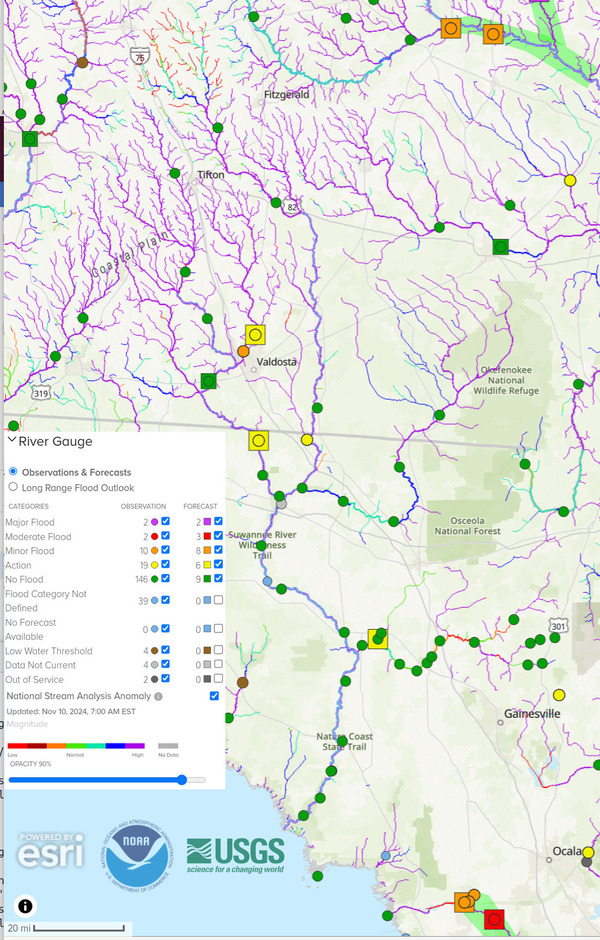The height and width of the screenshot is (940, 600).
Task: Toggle Moderate Flood forecast checkbox
Action: point(218,535)
